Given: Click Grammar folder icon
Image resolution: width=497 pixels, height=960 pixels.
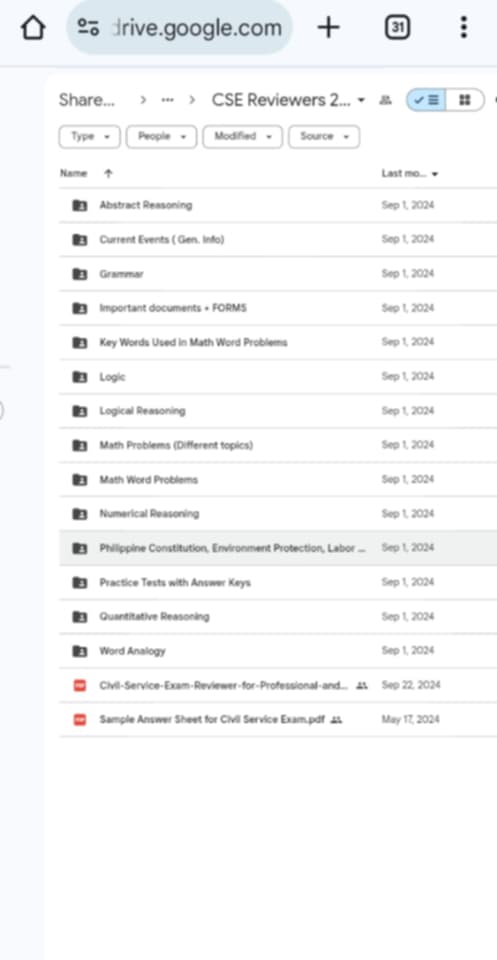Looking at the screenshot, I should click(x=80, y=274).
